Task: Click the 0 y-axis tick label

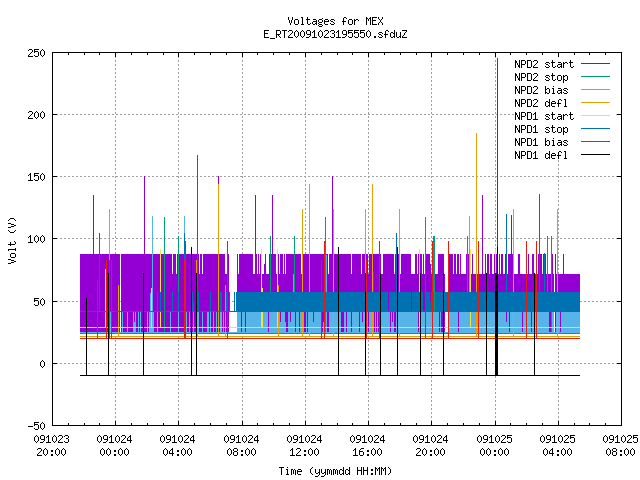Action: pos(42,364)
